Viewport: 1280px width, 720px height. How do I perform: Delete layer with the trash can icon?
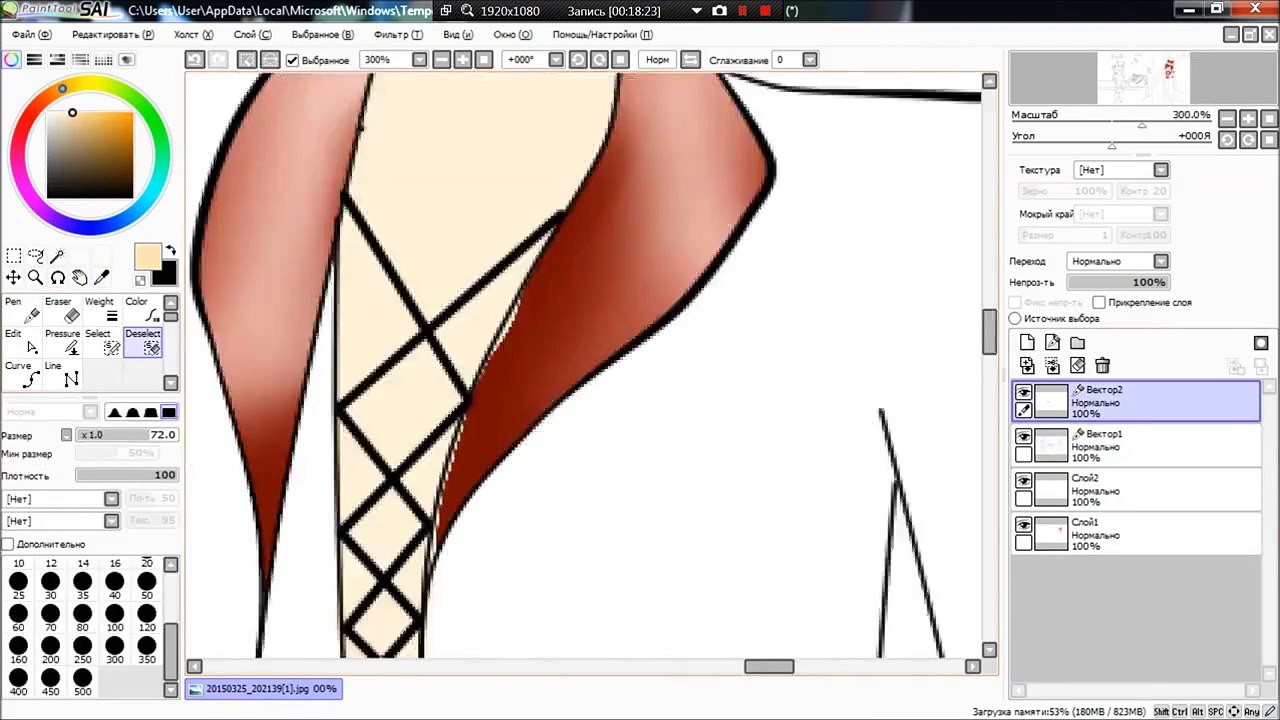click(x=1102, y=366)
